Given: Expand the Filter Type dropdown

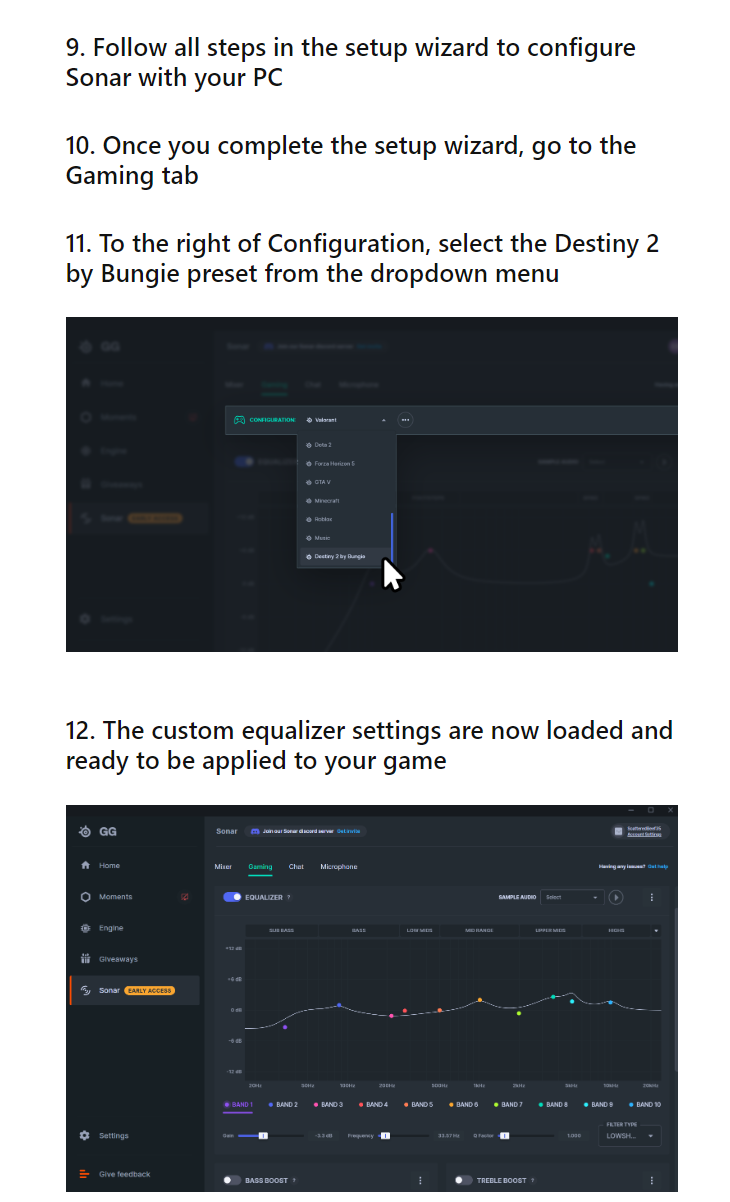Looking at the screenshot, I should click(x=630, y=1136).
